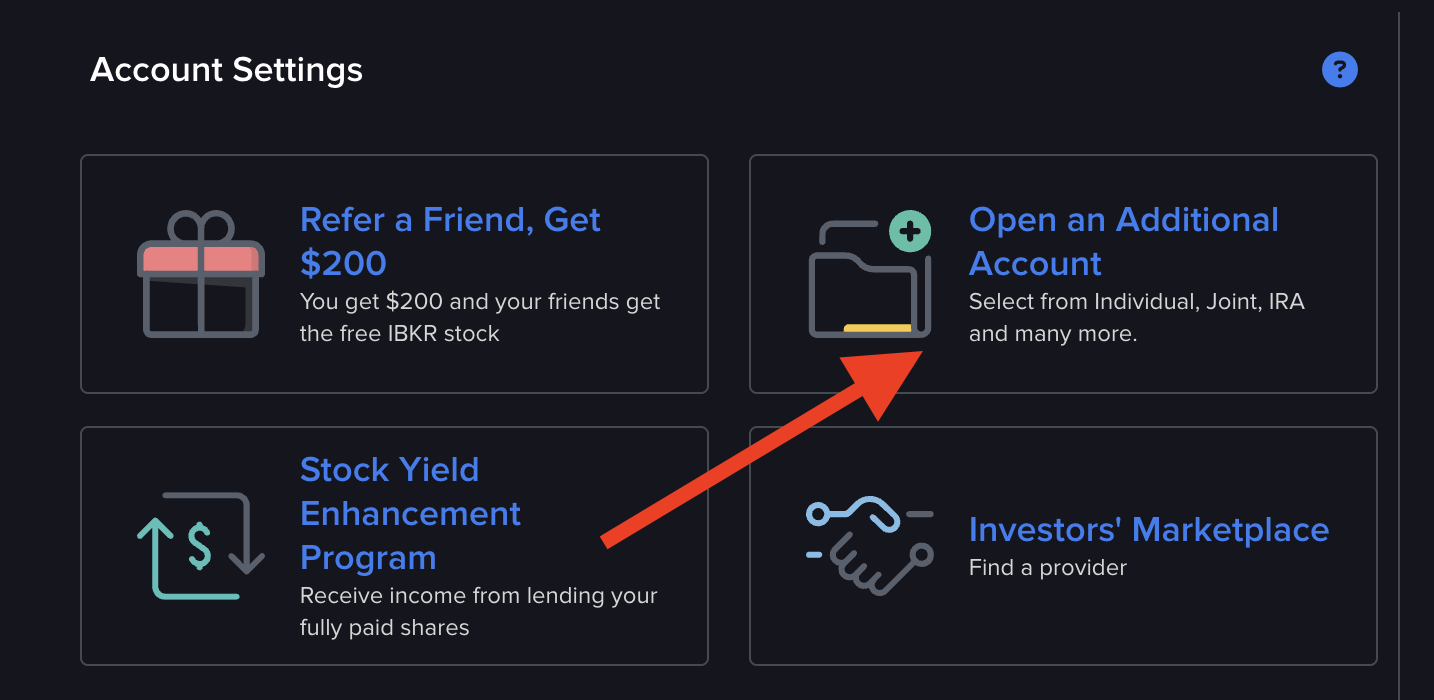Image resolution: width=1434 pixels, height=700 pixels.
Task: Click the green plus badge on the folder icon
Action: tap(908, 231)
